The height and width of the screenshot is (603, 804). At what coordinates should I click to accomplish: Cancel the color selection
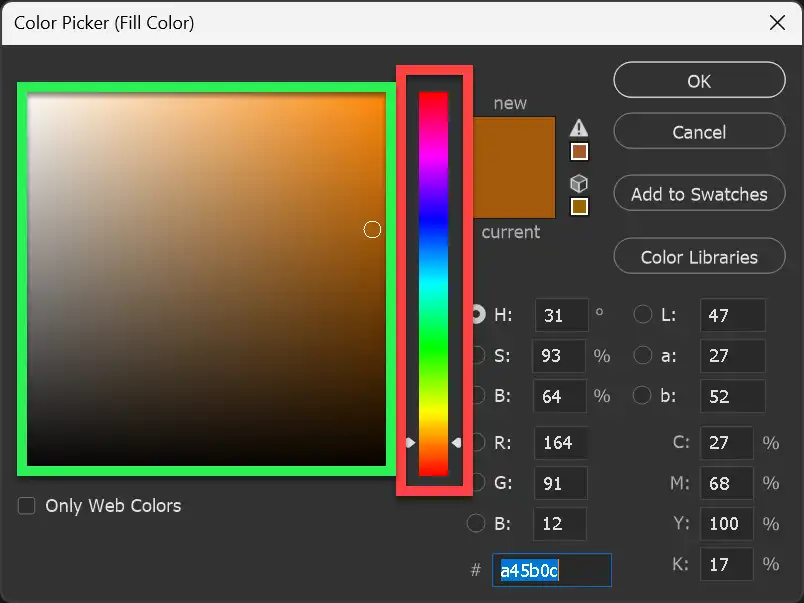pyautogui.click(x=698, y=131)
